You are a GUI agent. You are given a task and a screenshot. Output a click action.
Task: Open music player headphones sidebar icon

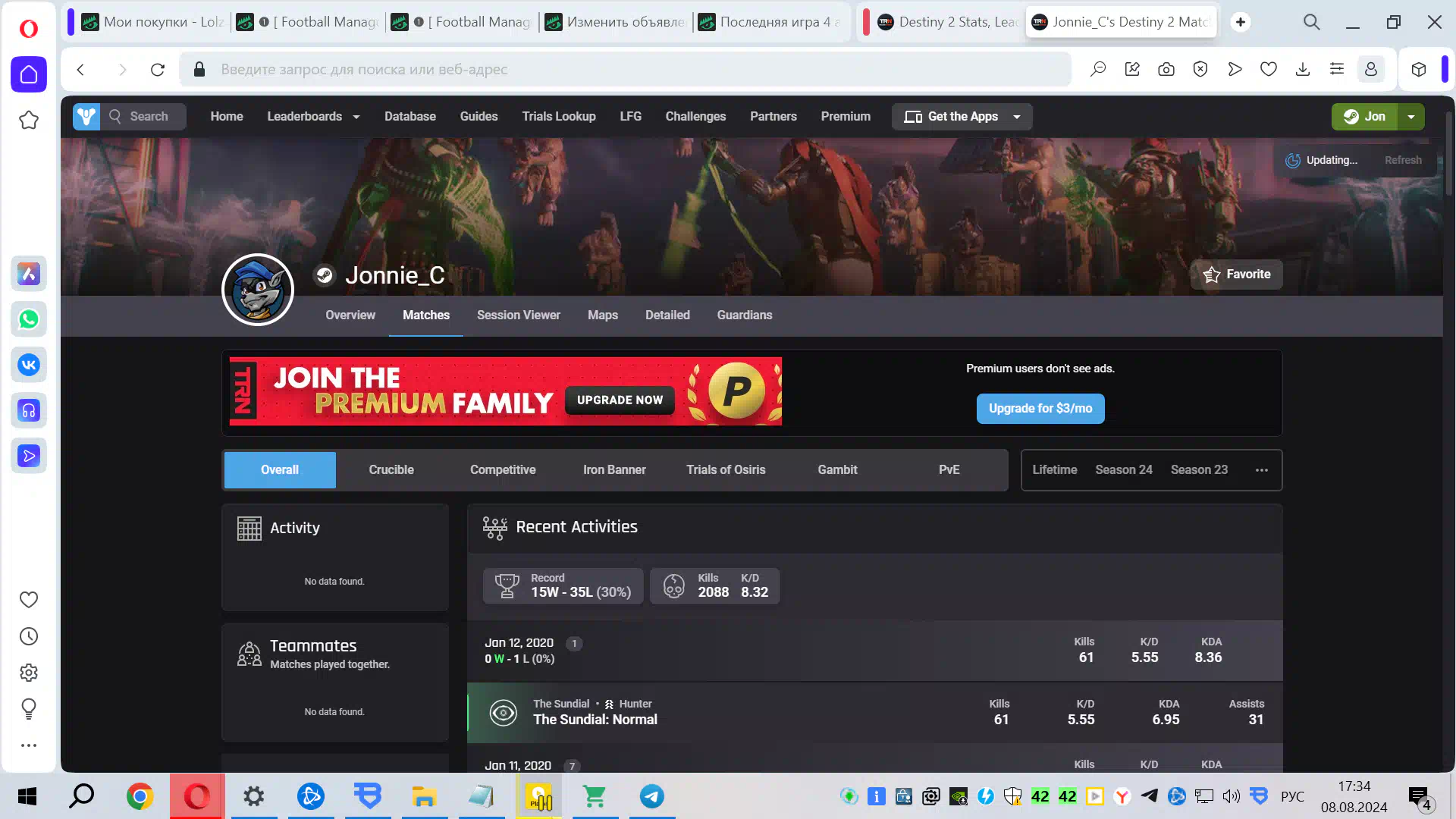pos(29,410)
